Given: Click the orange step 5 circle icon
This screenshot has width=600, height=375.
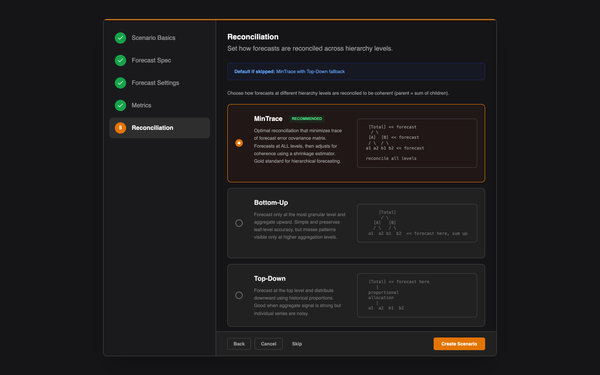Looking at the screenshot, I should click(120, 128).
